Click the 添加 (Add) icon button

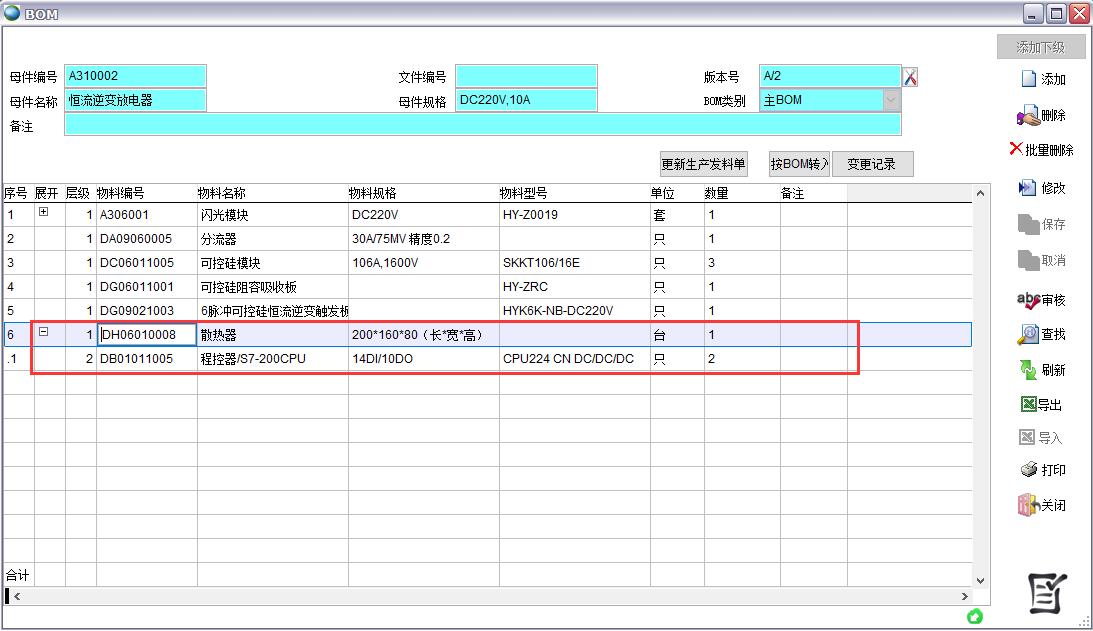coord(1042,80)
